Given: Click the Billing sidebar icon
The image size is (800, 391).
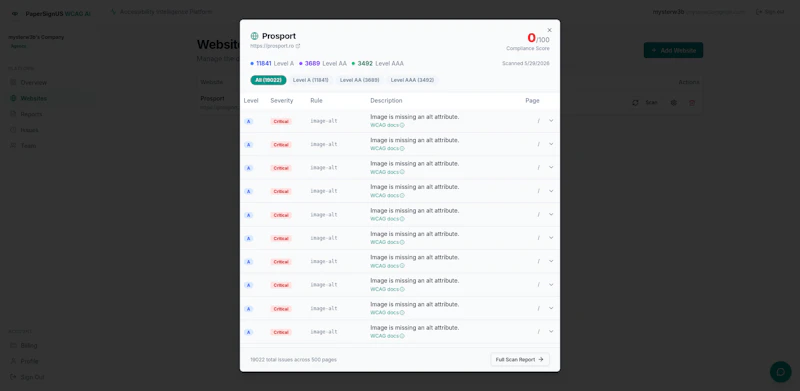Looking at the screenshot, I should tap(13, 345).
